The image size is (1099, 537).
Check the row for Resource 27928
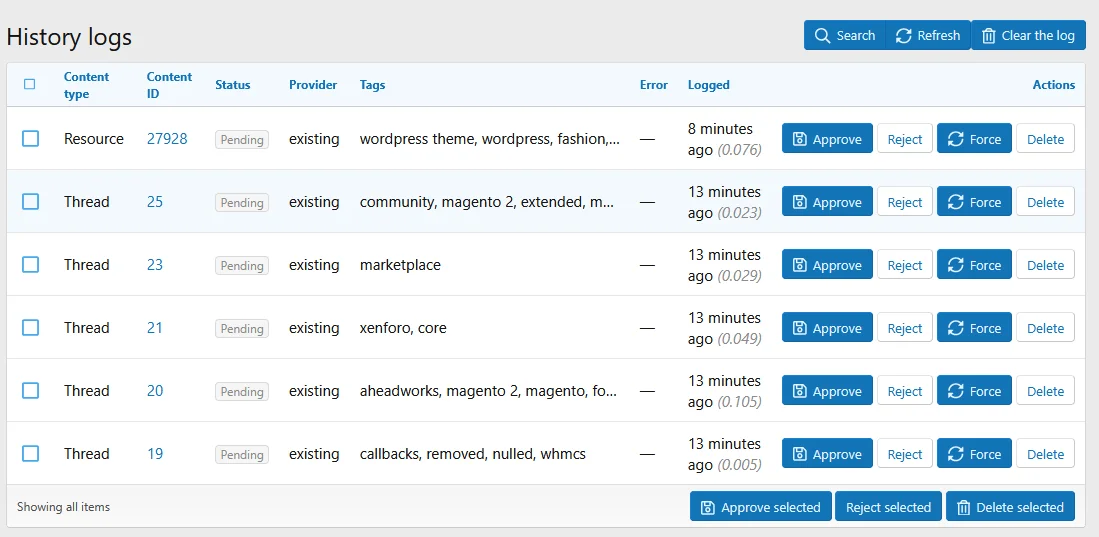point(30,139)
